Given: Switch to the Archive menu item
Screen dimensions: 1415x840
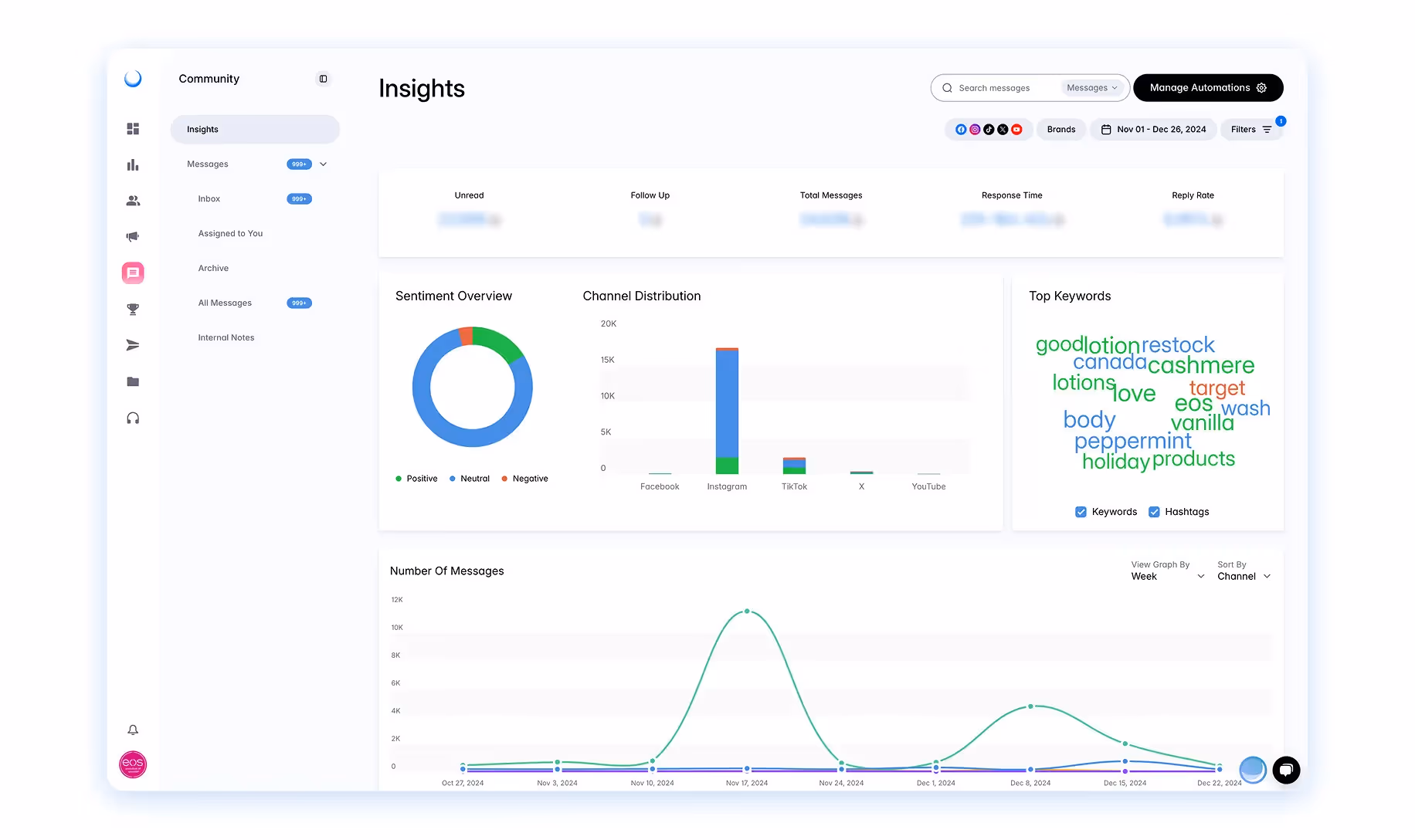Looking at the screenshot, I should 213,268.
